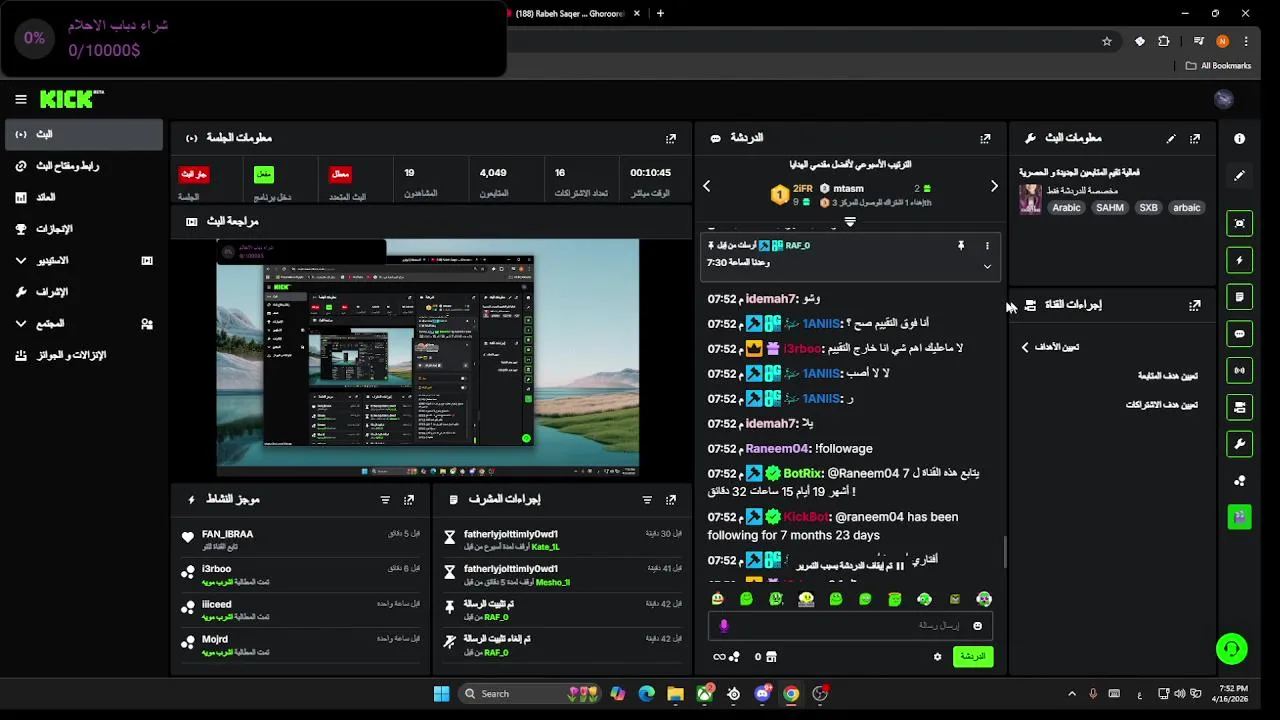Click the info icon in right toolbar
The height and width of the screenshot is (720, 1280).
1240,139
